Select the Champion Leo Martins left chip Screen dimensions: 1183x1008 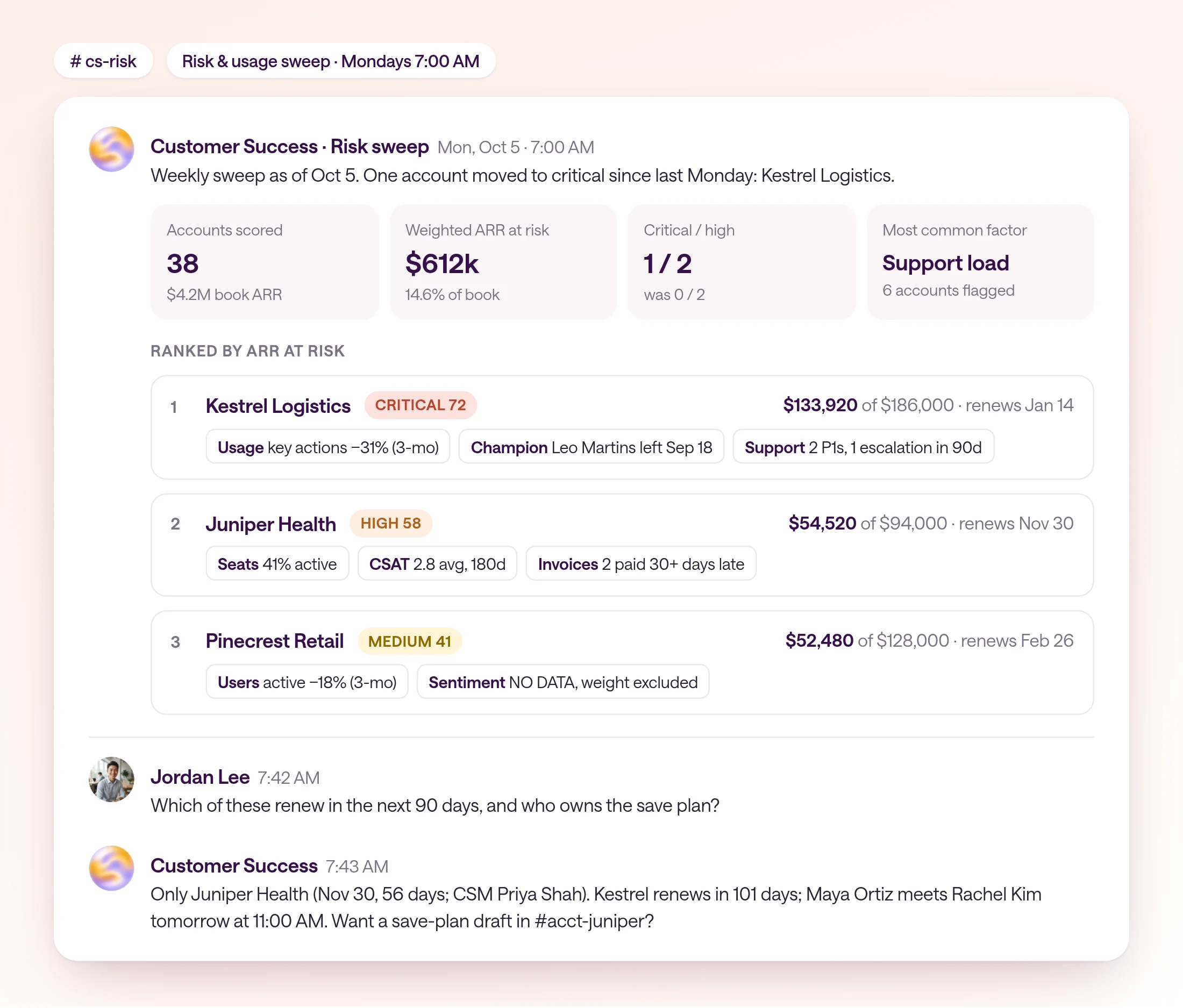(x=591, y=447)
